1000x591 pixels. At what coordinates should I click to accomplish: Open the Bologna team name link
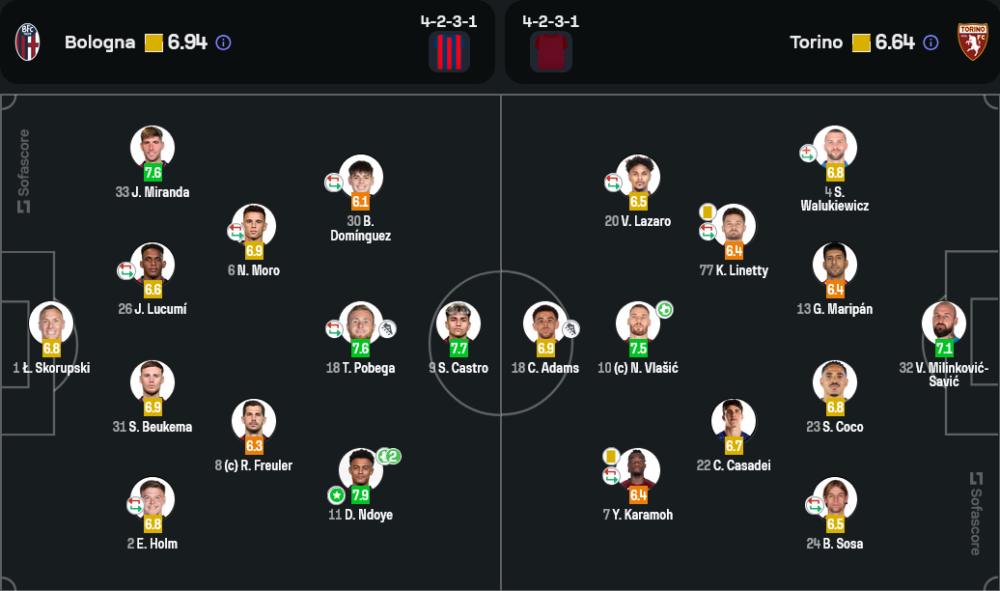[x=99, y=43]
